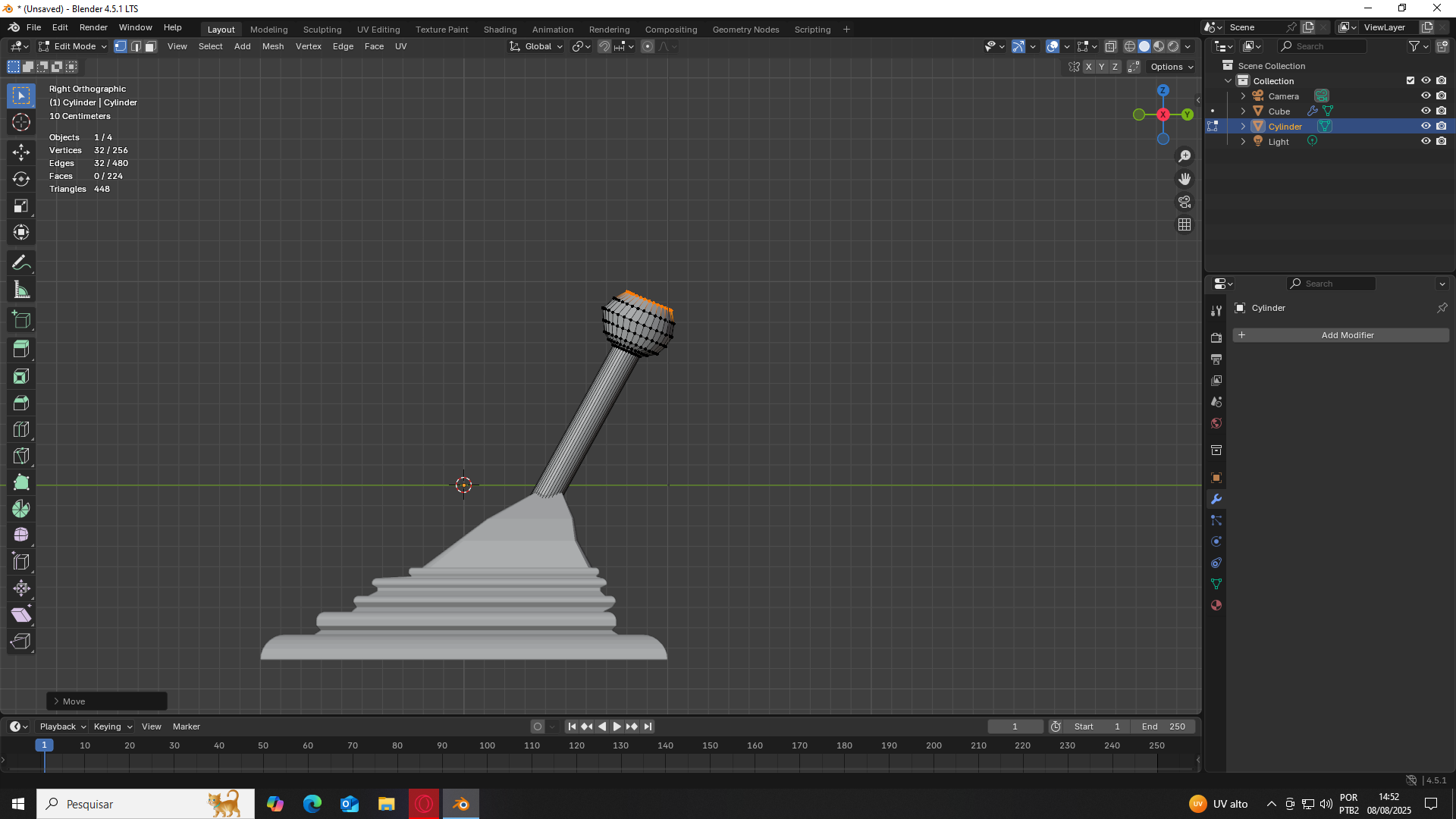Open the Material properties tab
Image resolution: width=1456 pixels, height=819 pixels.
1216,605
